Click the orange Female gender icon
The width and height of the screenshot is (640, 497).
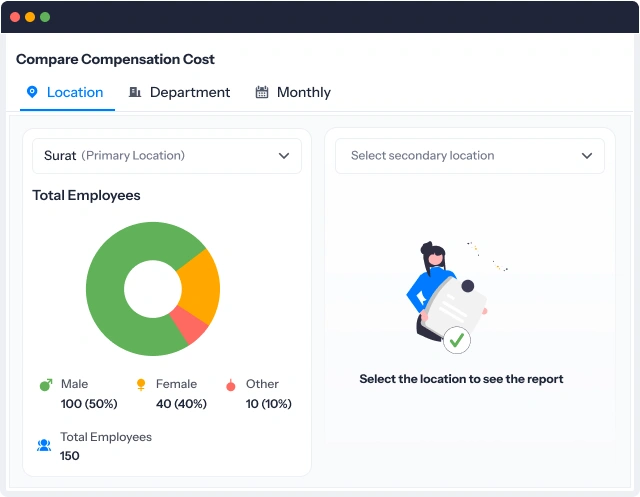[x=141, y=384]
